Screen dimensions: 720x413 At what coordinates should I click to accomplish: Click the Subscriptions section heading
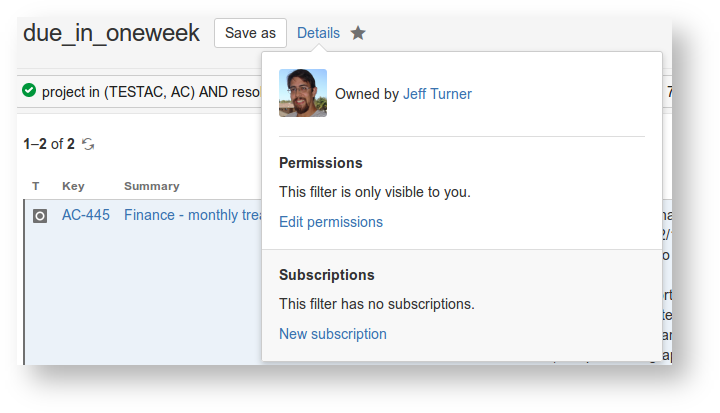point(326,275)
